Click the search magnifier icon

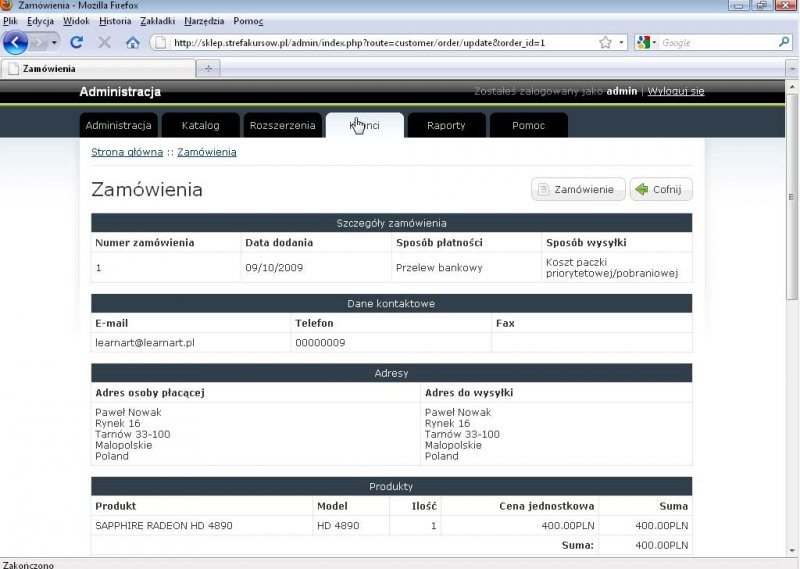click(x=784, y=43)
